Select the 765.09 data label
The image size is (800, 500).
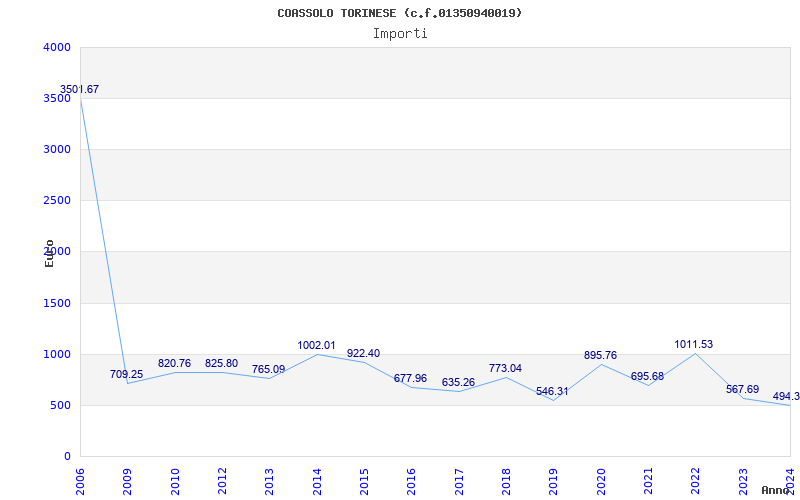click(x=268, y=369)
